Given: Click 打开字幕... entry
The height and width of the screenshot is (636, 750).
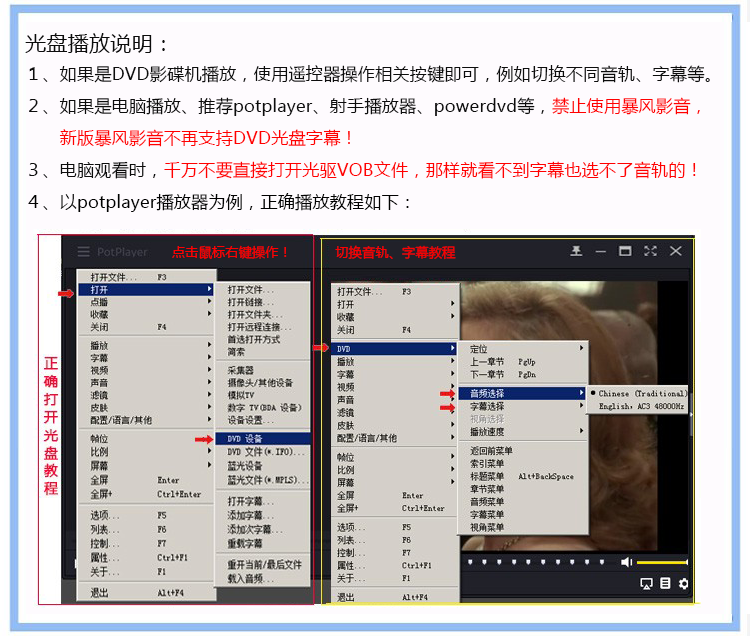Looking at the screenshot, I should [263, 501].
